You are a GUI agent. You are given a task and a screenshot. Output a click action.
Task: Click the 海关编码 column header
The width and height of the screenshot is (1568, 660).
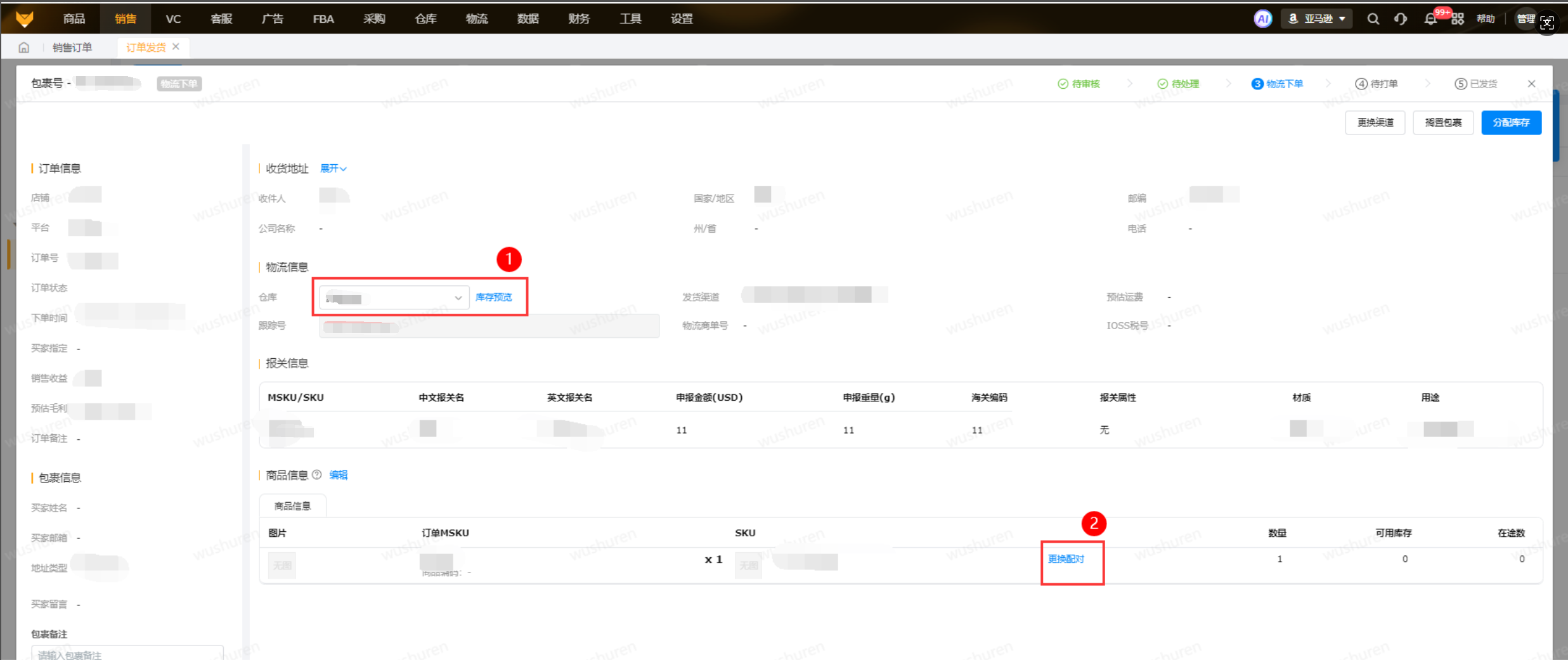pos(989,398)
